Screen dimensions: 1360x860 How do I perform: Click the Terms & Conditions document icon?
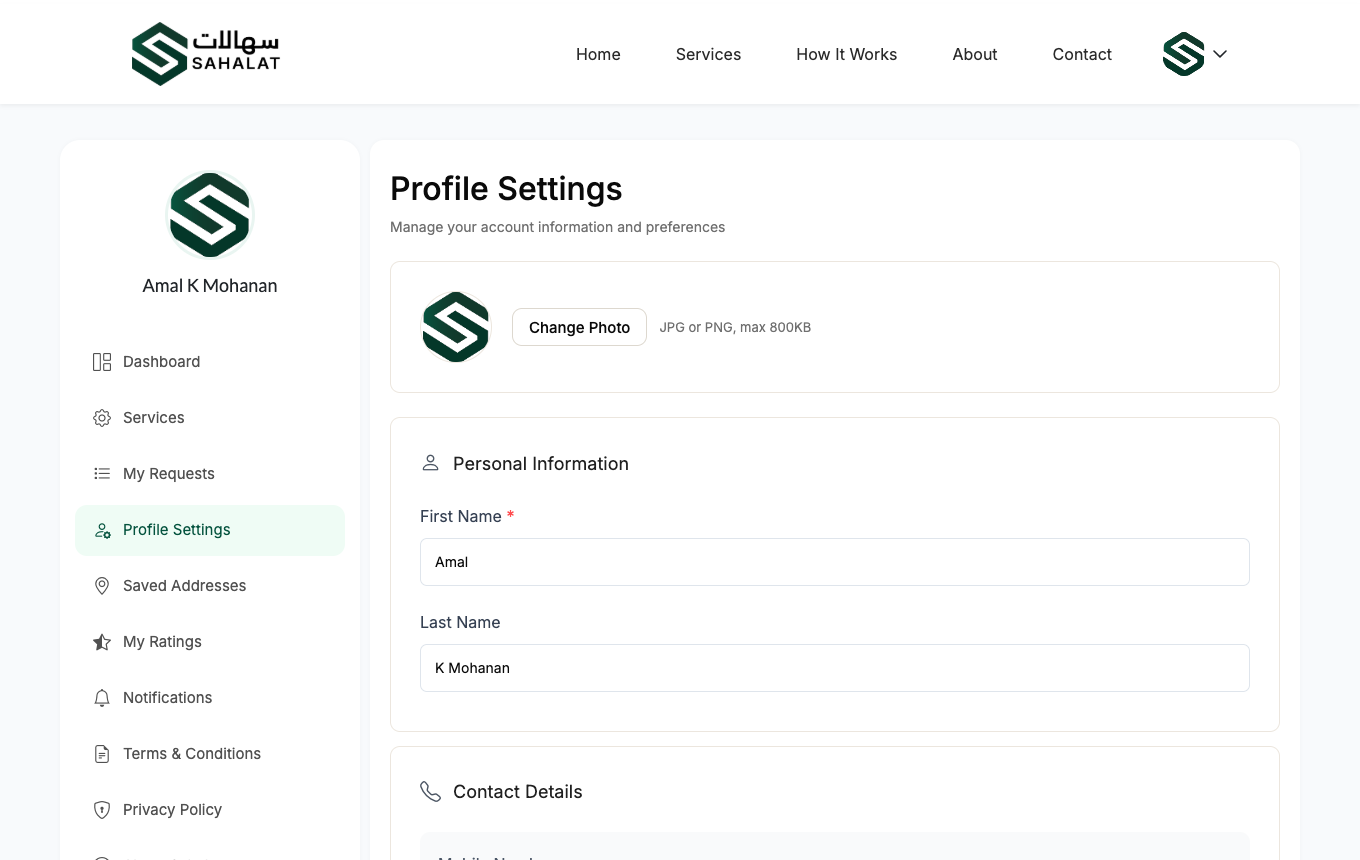point(102,754)
